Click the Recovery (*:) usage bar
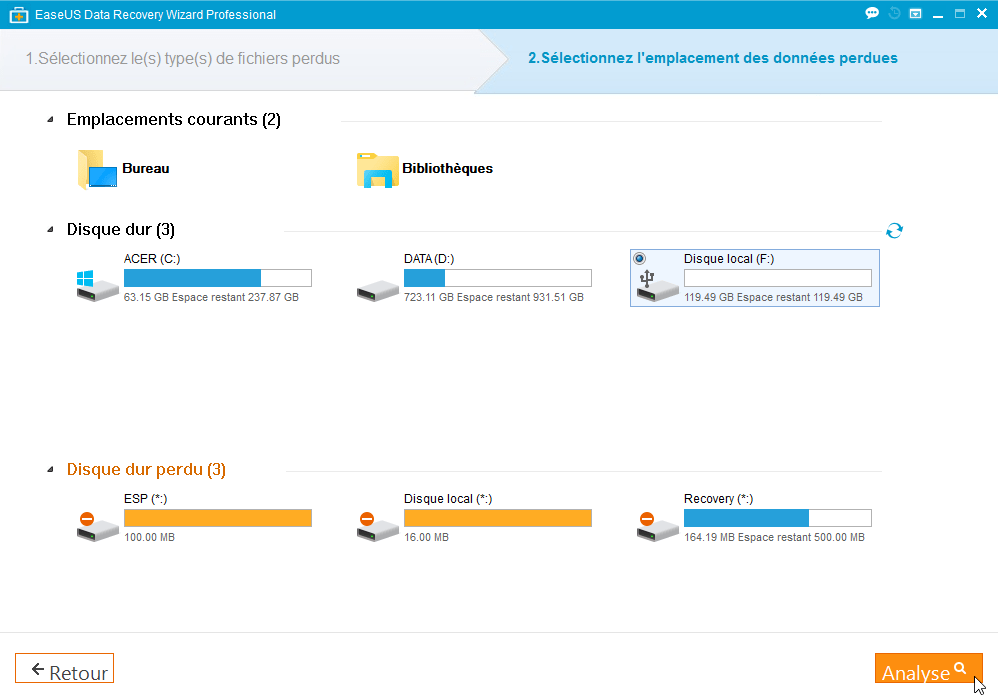The image size is (998, 698). (x=778, y=518)
